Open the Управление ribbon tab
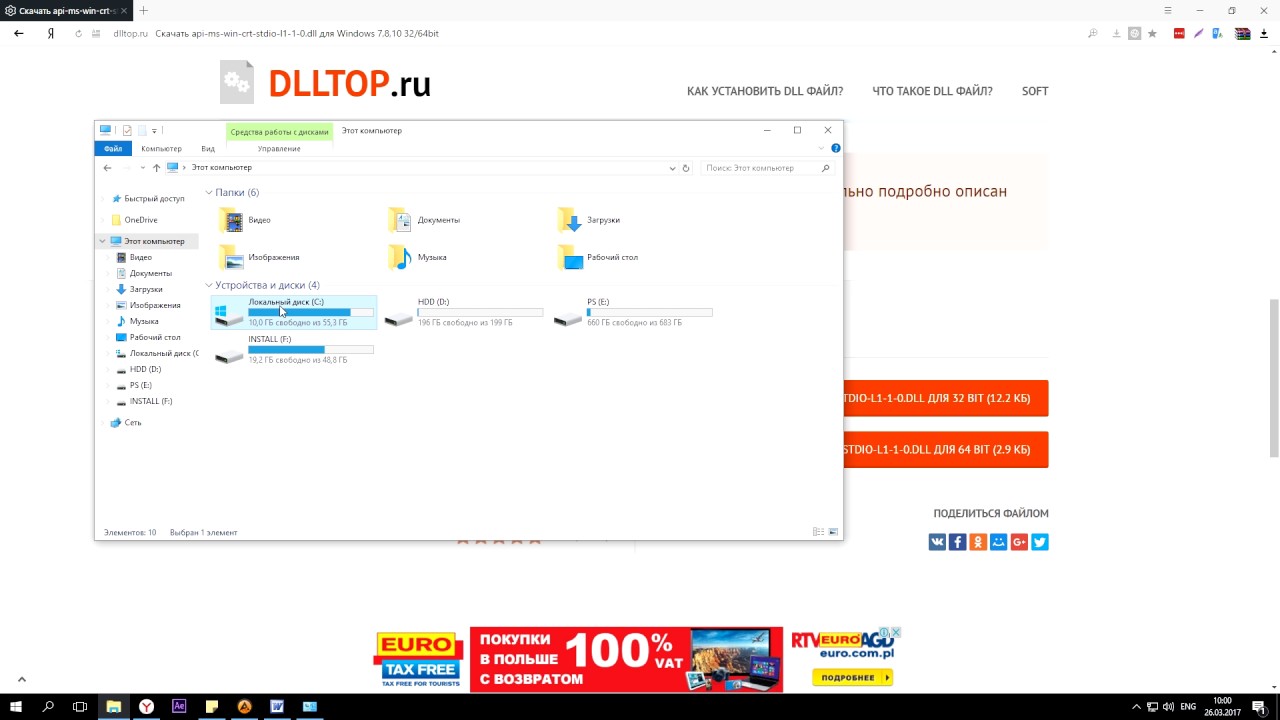 click(279, 148)
